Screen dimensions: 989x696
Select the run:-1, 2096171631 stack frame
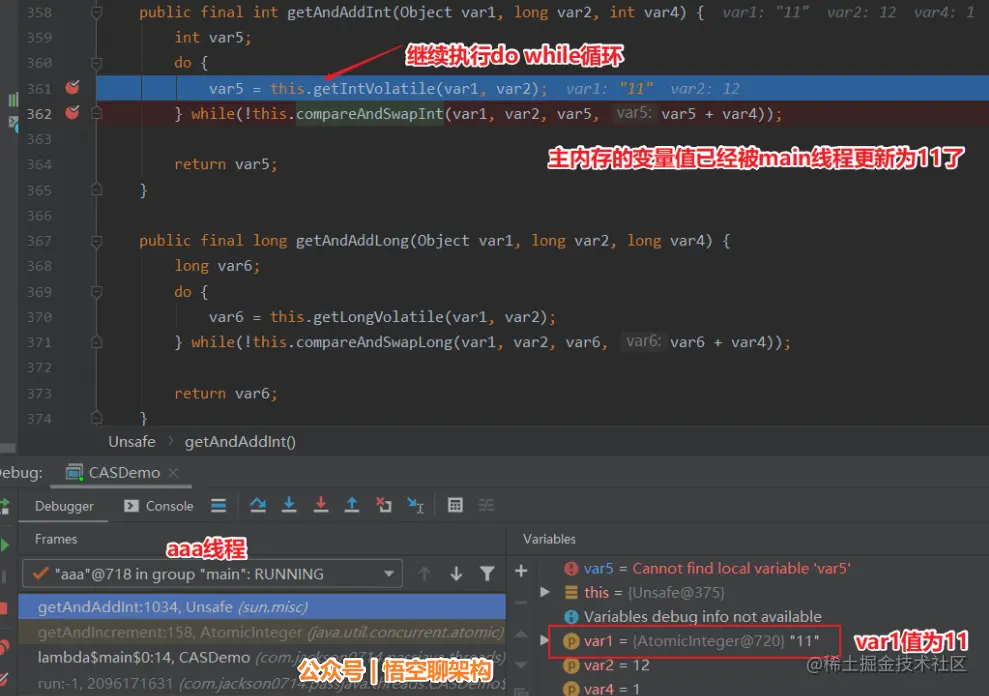point(262,683)
